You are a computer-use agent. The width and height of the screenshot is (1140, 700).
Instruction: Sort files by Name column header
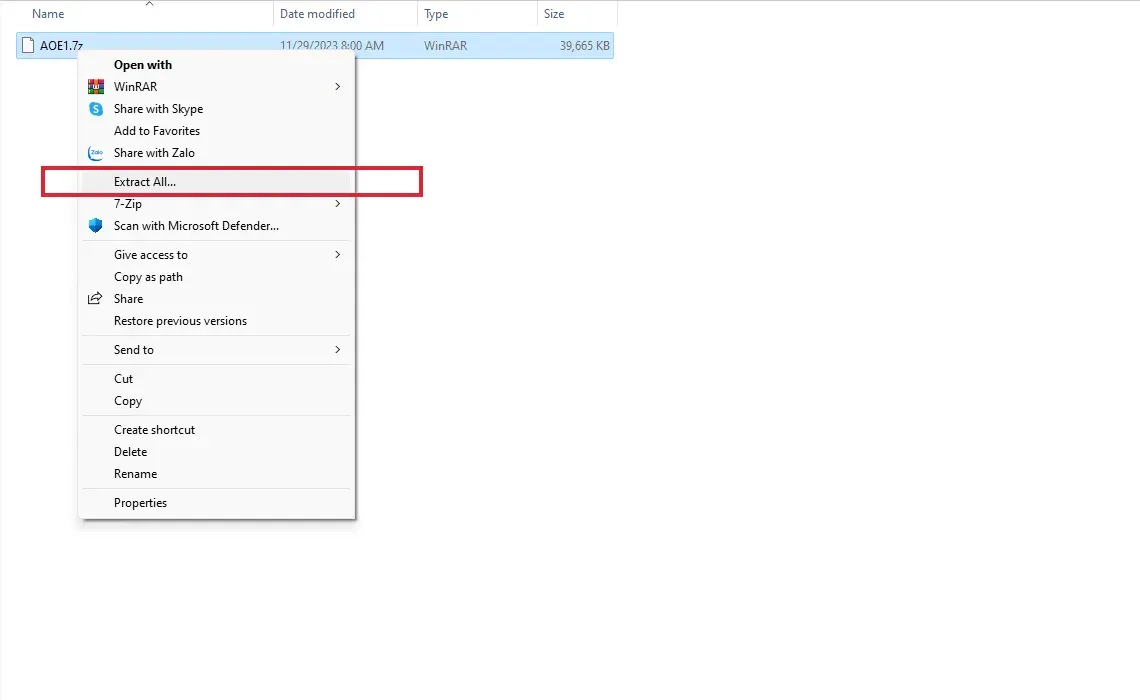pos(48,14)
